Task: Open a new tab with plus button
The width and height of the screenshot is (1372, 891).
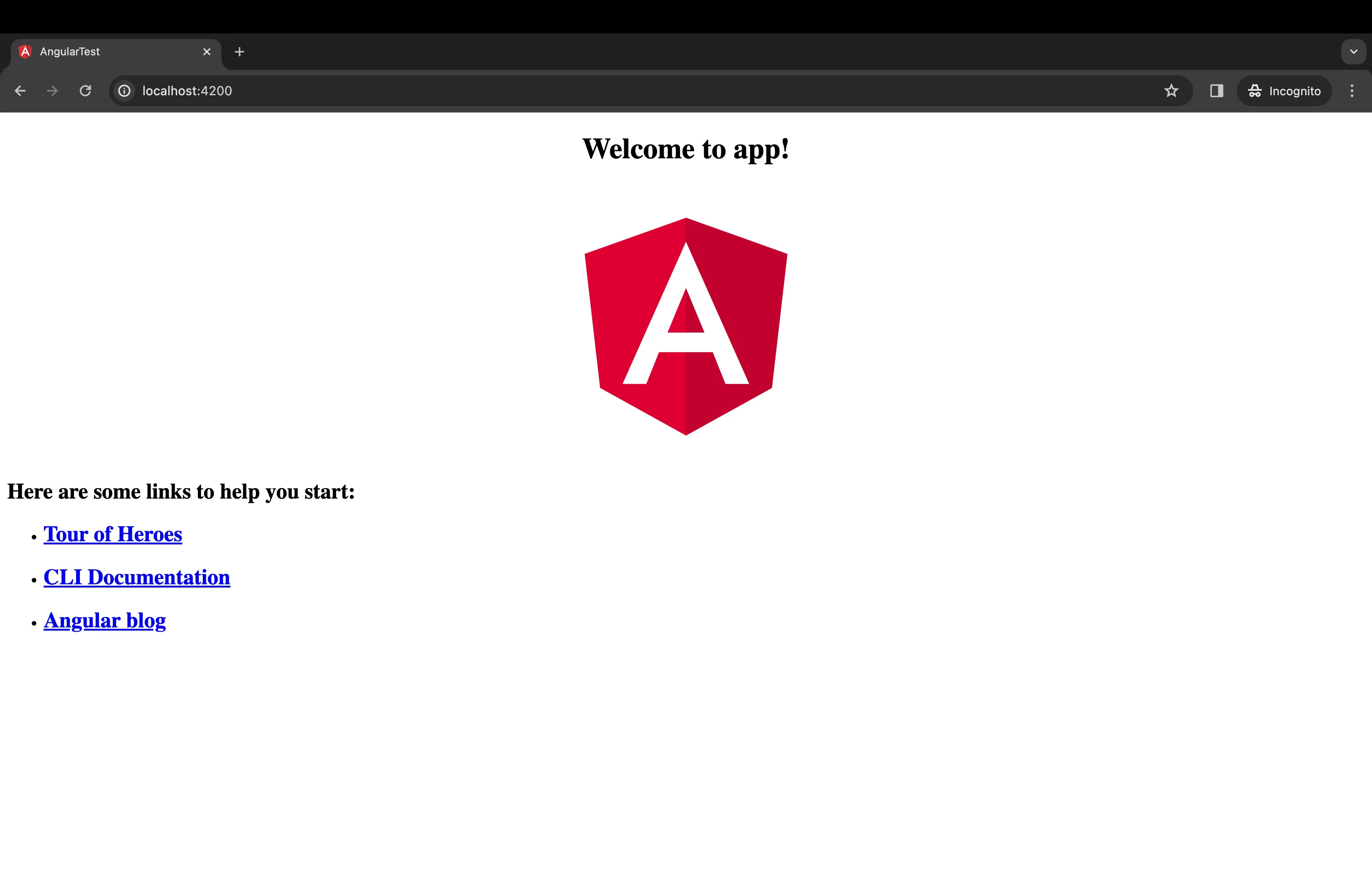Action: coord(240,52)
